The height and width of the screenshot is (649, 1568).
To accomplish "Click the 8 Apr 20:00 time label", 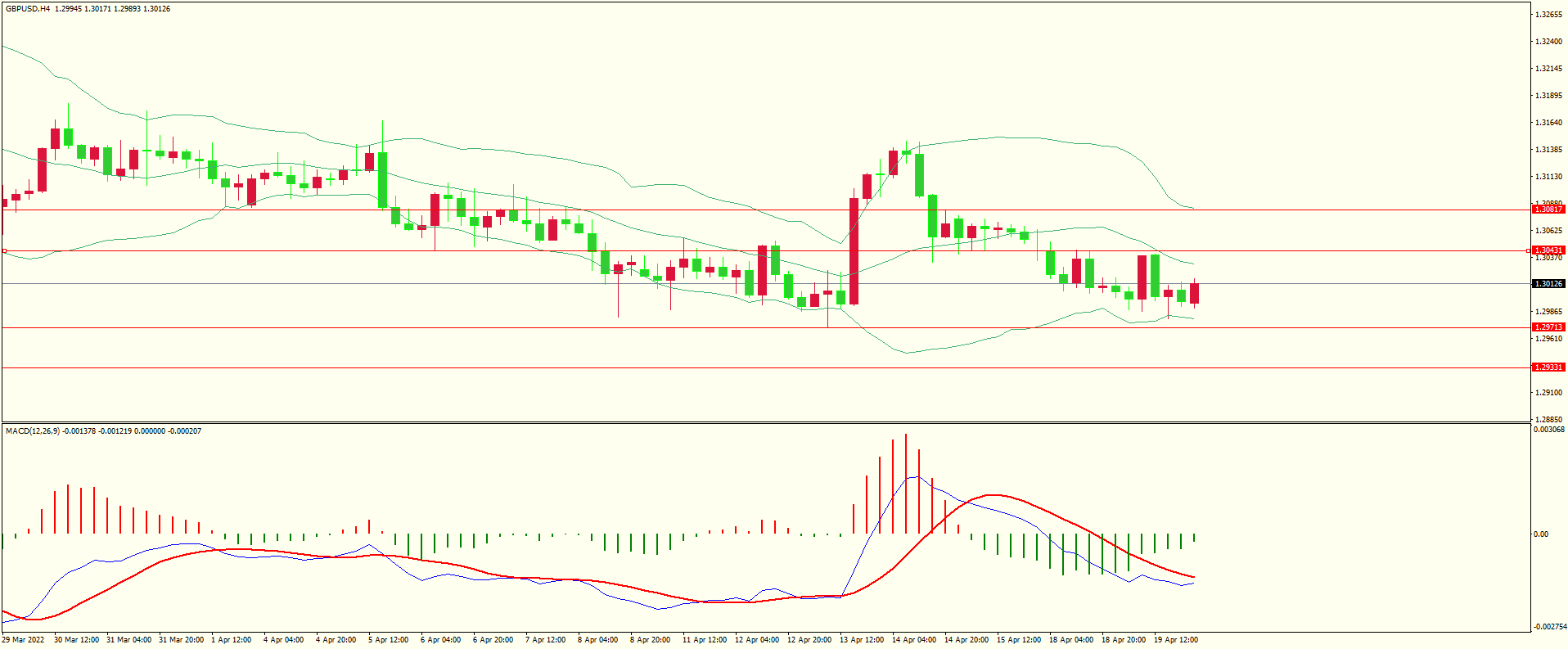I will 651,640.
